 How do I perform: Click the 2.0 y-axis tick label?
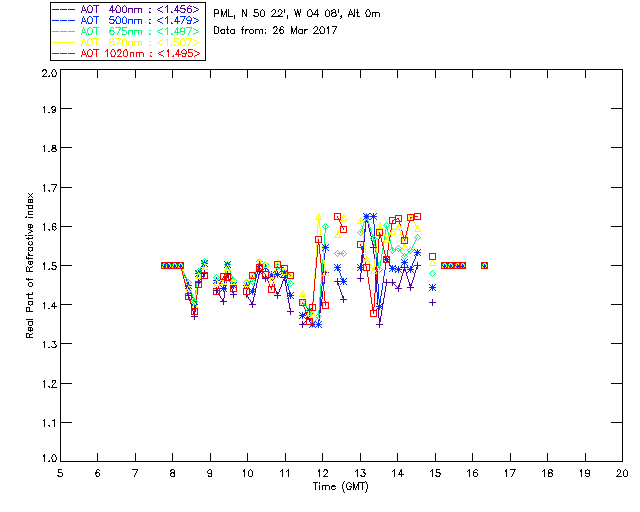click(x=49, y=73)
